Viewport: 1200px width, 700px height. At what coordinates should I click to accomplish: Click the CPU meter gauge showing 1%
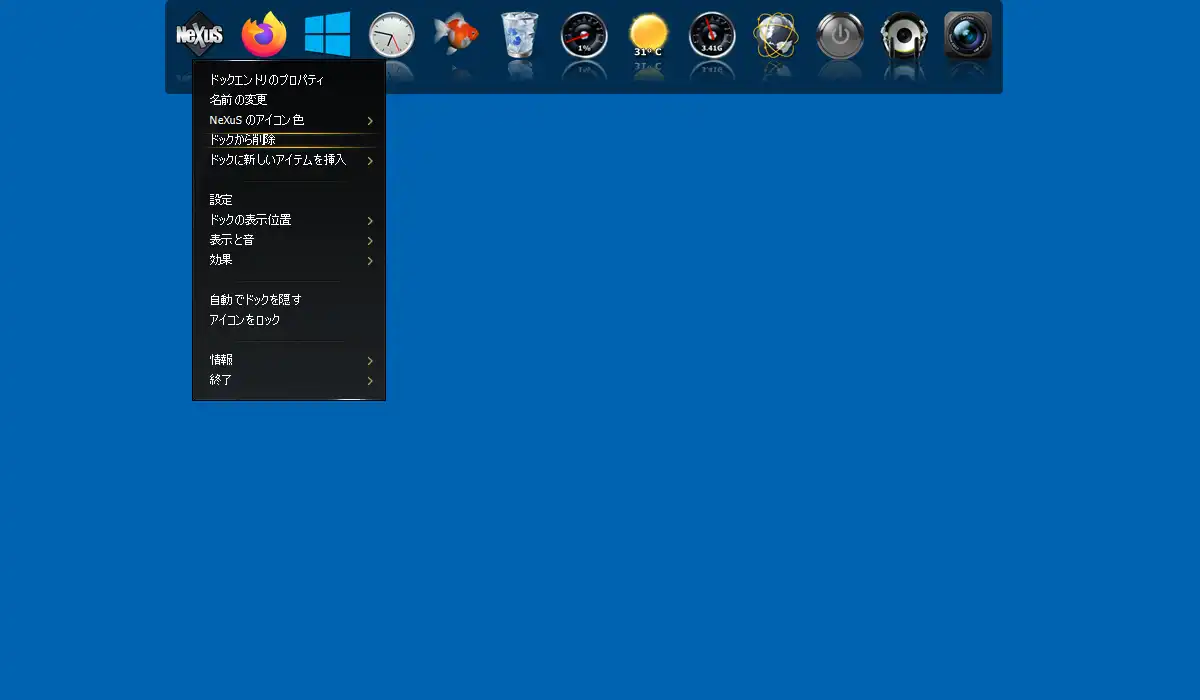[584, 36]
